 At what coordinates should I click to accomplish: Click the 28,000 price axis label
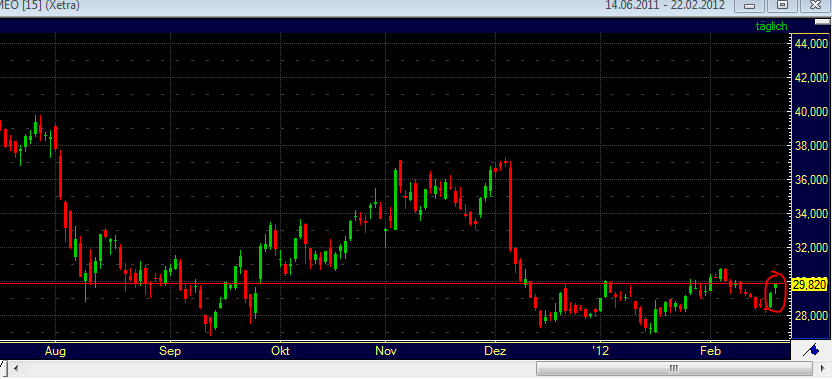coord(811,315)
